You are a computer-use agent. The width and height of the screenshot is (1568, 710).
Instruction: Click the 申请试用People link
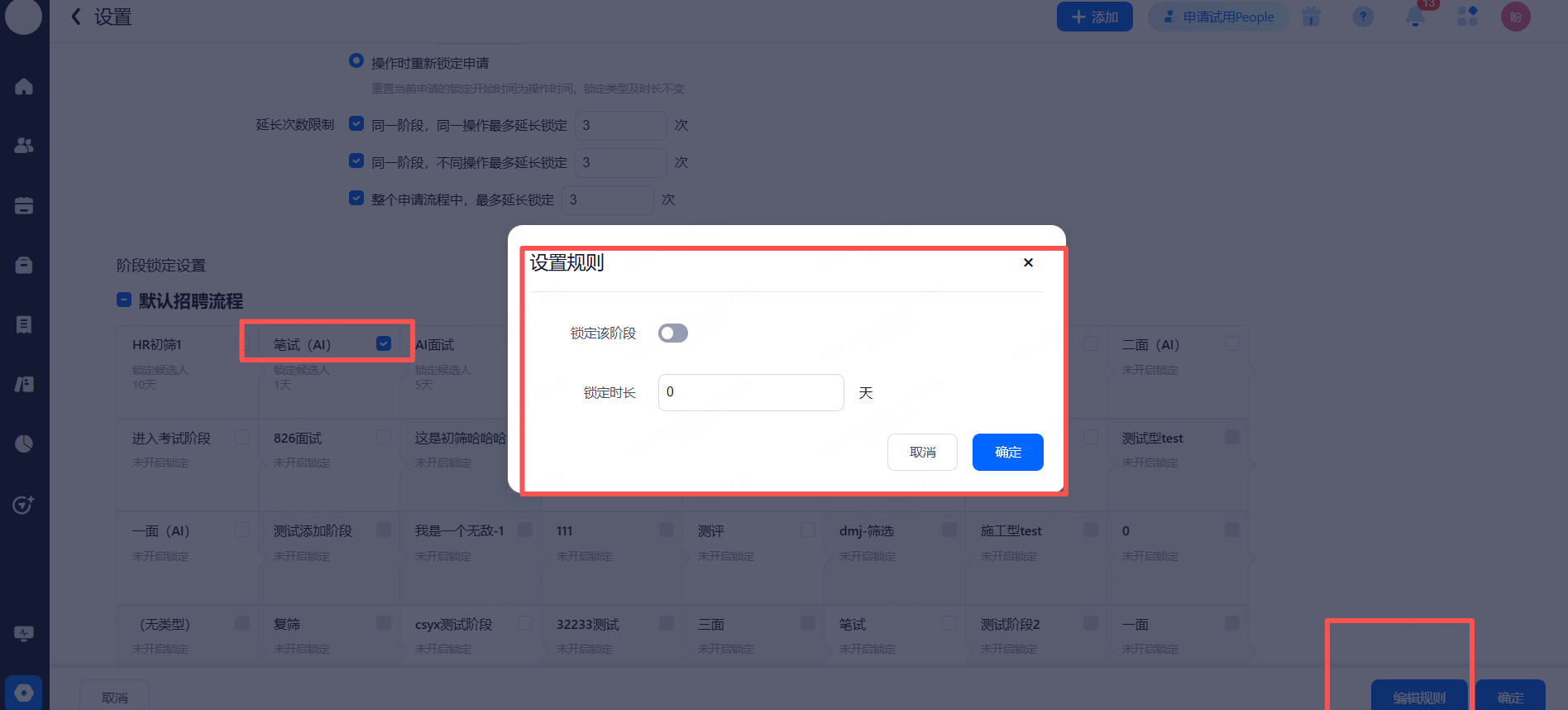[1217, 17]
